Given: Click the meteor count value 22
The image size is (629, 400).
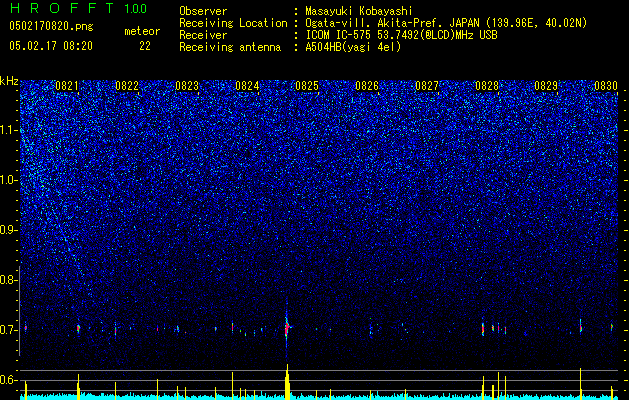Looking at the screenshot, I should (145, 46).
